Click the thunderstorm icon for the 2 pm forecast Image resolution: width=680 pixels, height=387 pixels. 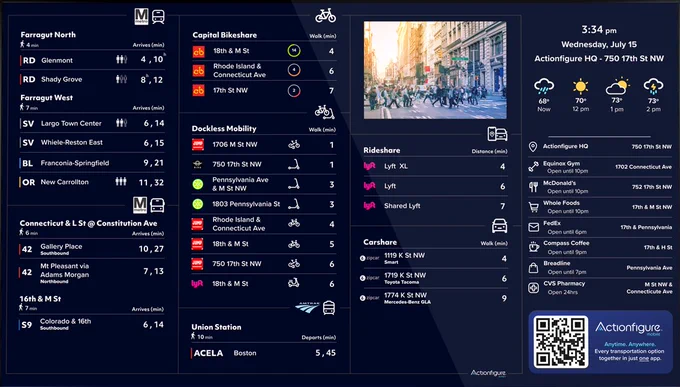(x=653, y=86)
